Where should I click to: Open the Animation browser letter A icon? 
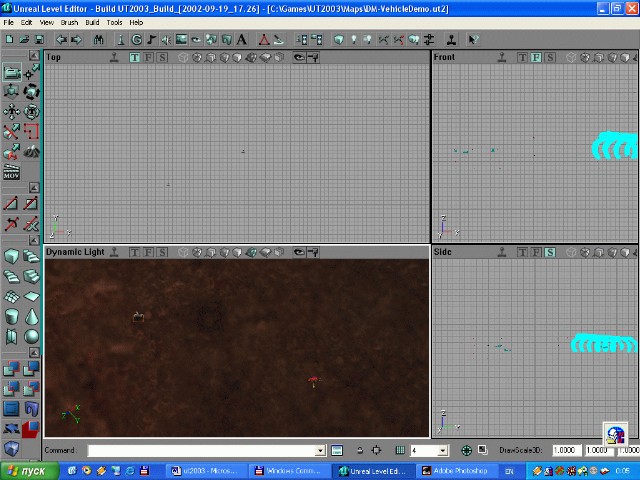point(242,40)
